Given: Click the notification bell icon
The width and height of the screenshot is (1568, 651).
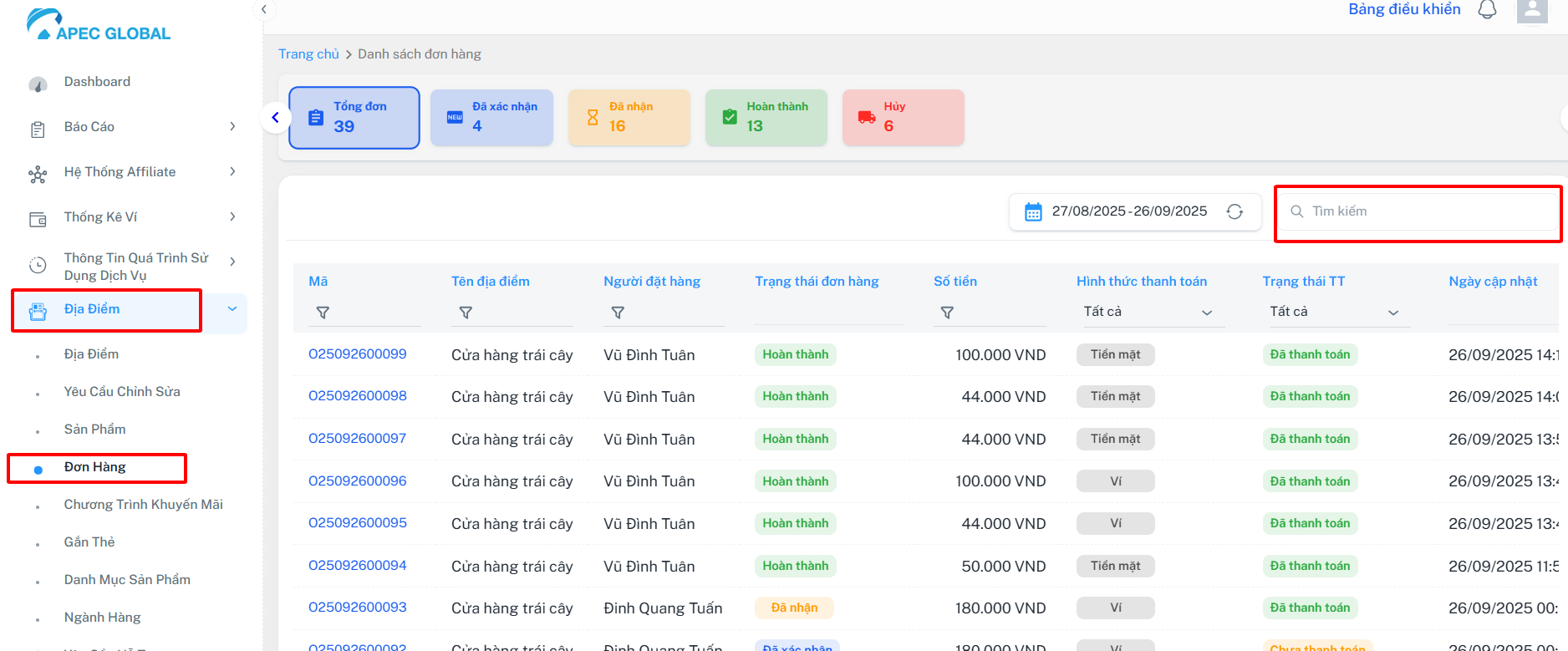Looking at the screenshot, I should 1487,10.
